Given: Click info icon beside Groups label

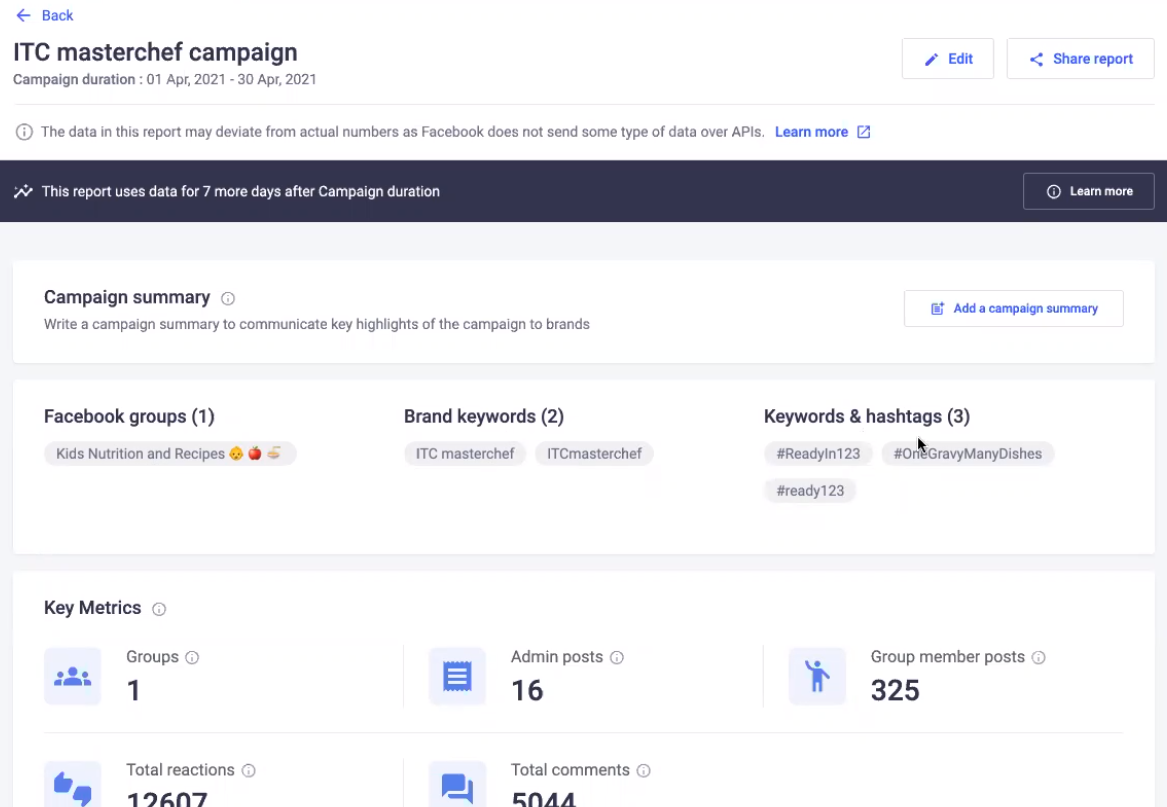Looking at the screenshot, I should tap(192, 657).
